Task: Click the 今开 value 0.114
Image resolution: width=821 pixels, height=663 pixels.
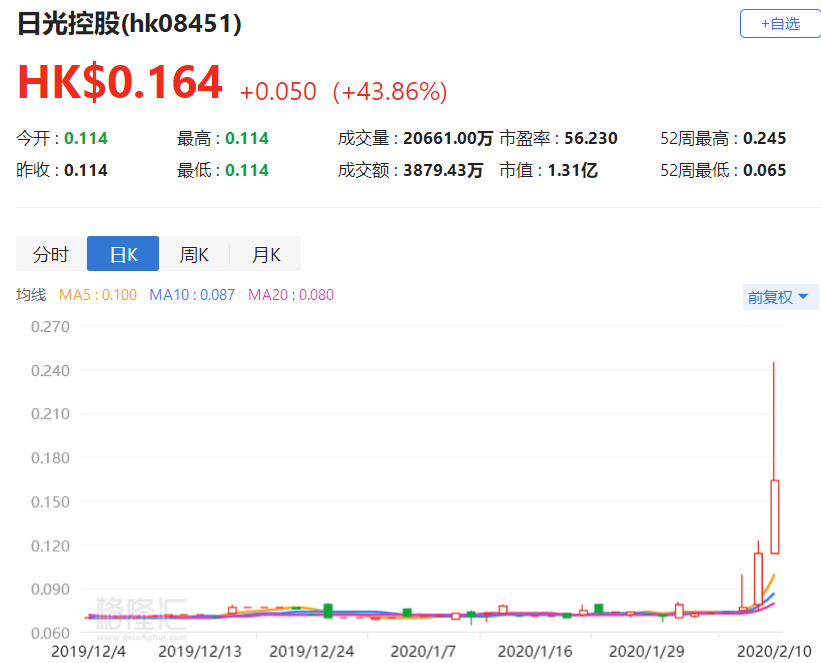Action: pyautogui.click(x=85, y=138)
